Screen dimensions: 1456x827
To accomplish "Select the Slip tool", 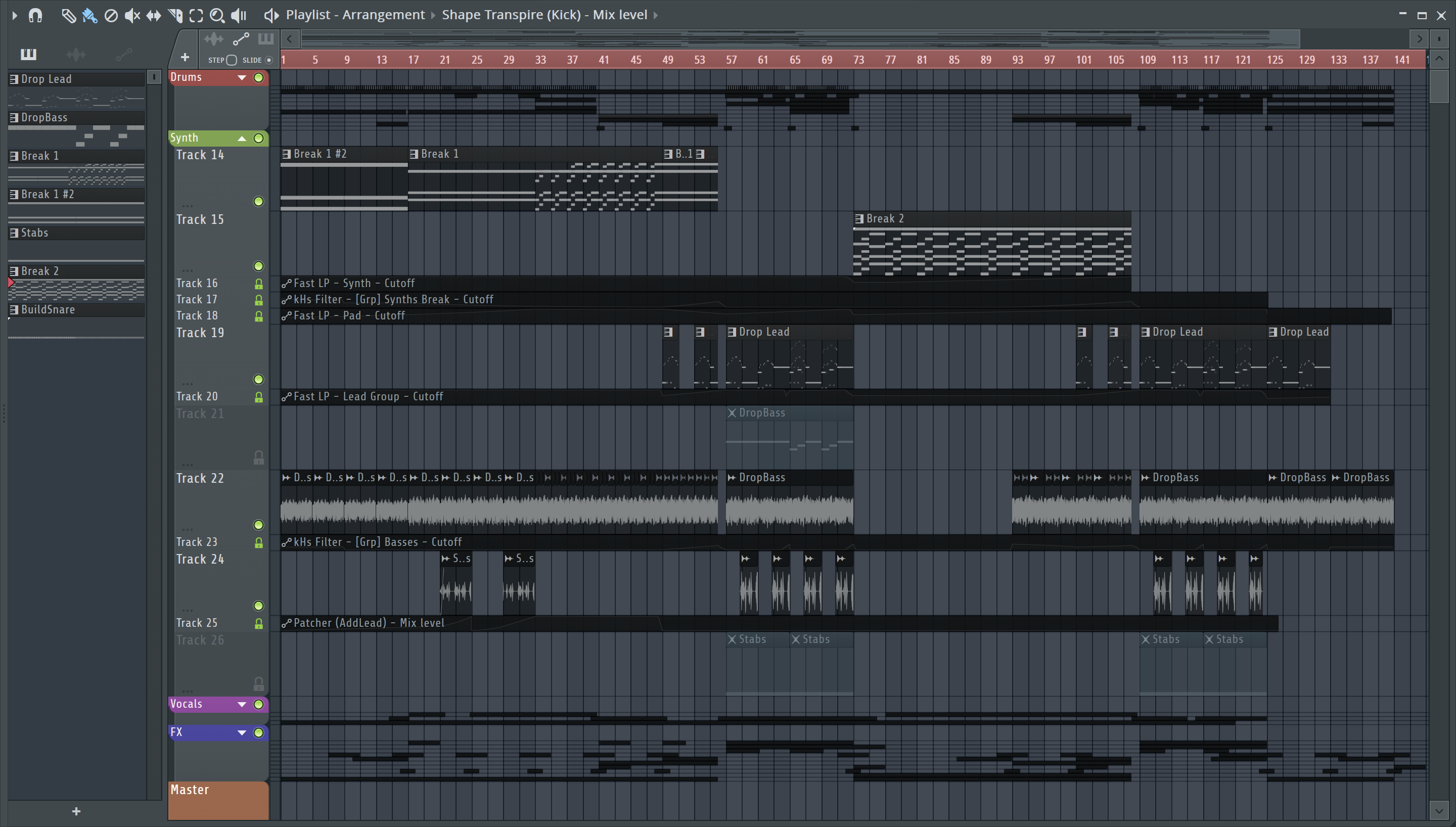I will point(153,15).
